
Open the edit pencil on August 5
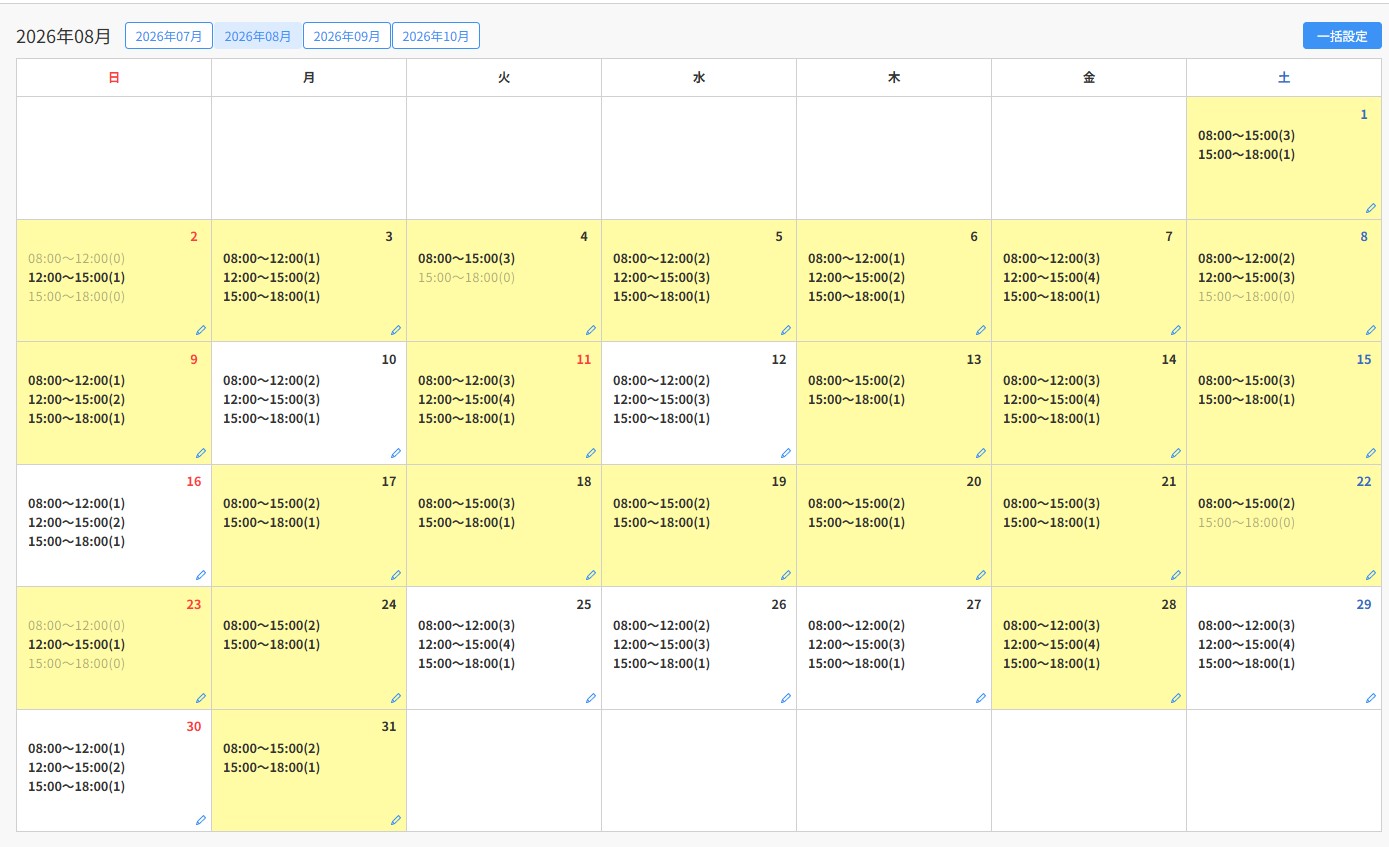pyautogui.click(x=786, y=330)
